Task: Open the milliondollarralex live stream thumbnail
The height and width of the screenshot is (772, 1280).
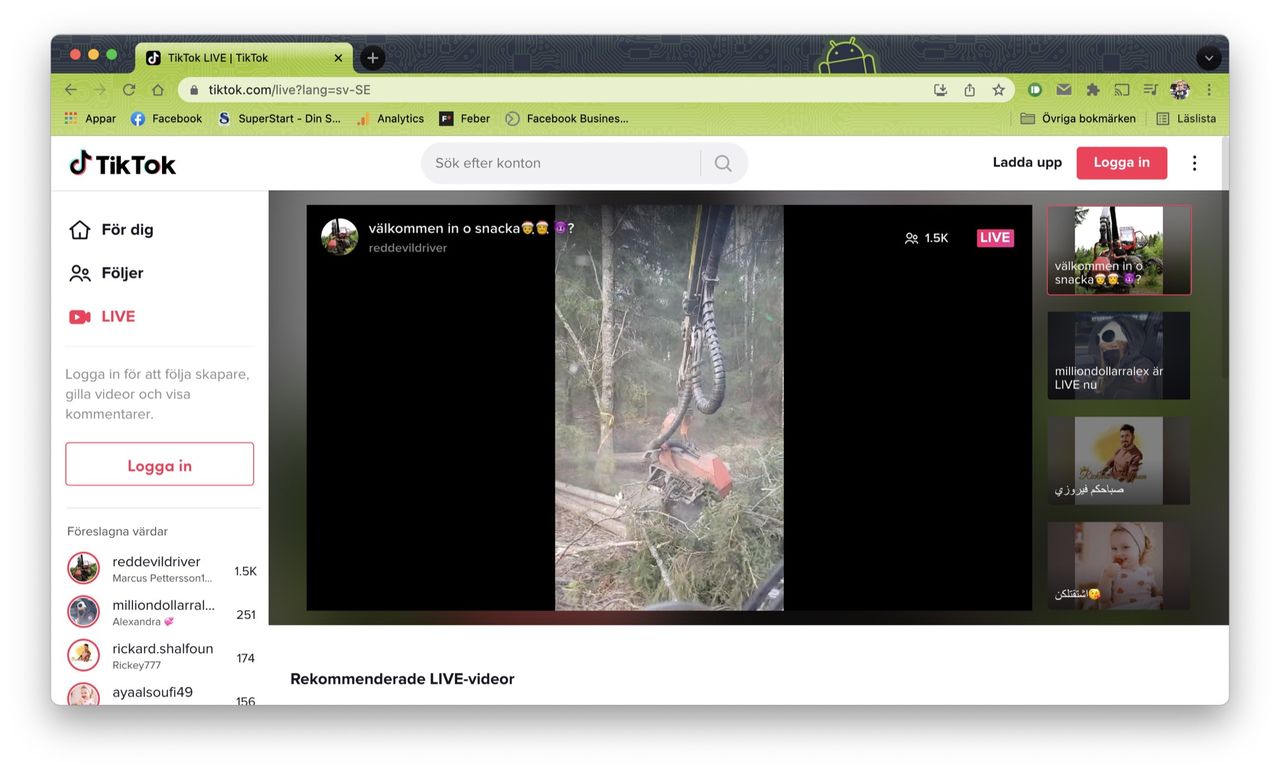Action: 1118,355
